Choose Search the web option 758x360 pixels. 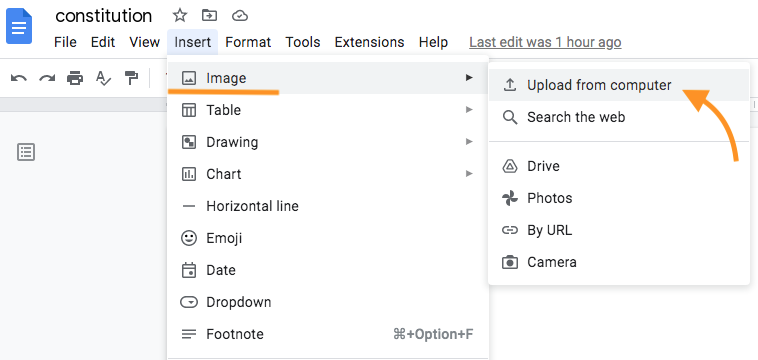point(619,117)
